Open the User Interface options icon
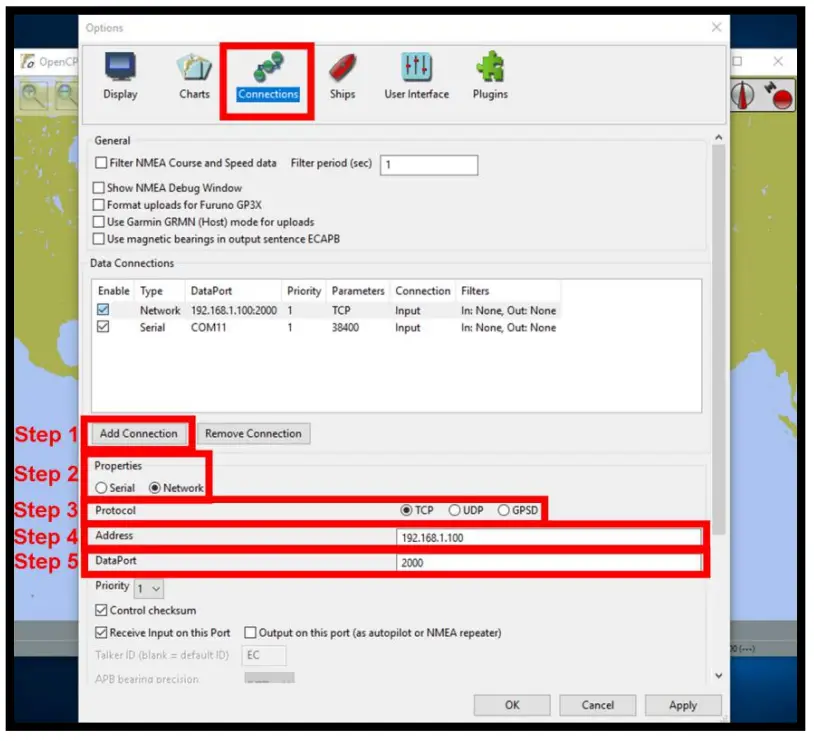 tap(416, 76)
